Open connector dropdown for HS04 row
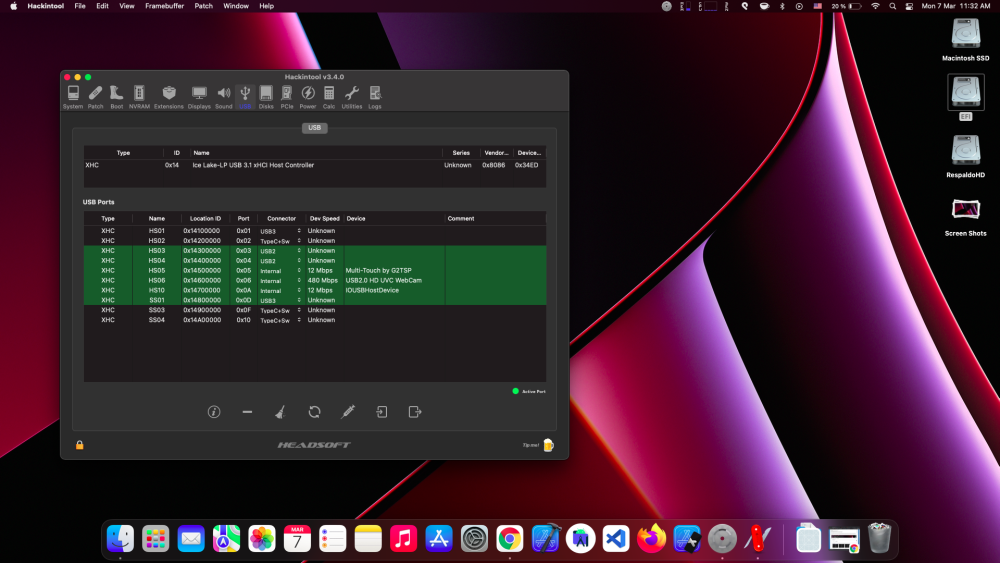The width and height of the screenshot is (1000, 563). click(281, 261)
